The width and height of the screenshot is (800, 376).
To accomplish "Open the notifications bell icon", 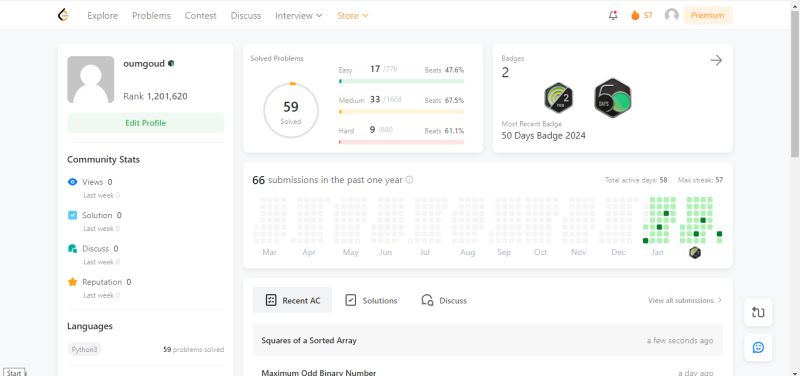I will 613,15.
